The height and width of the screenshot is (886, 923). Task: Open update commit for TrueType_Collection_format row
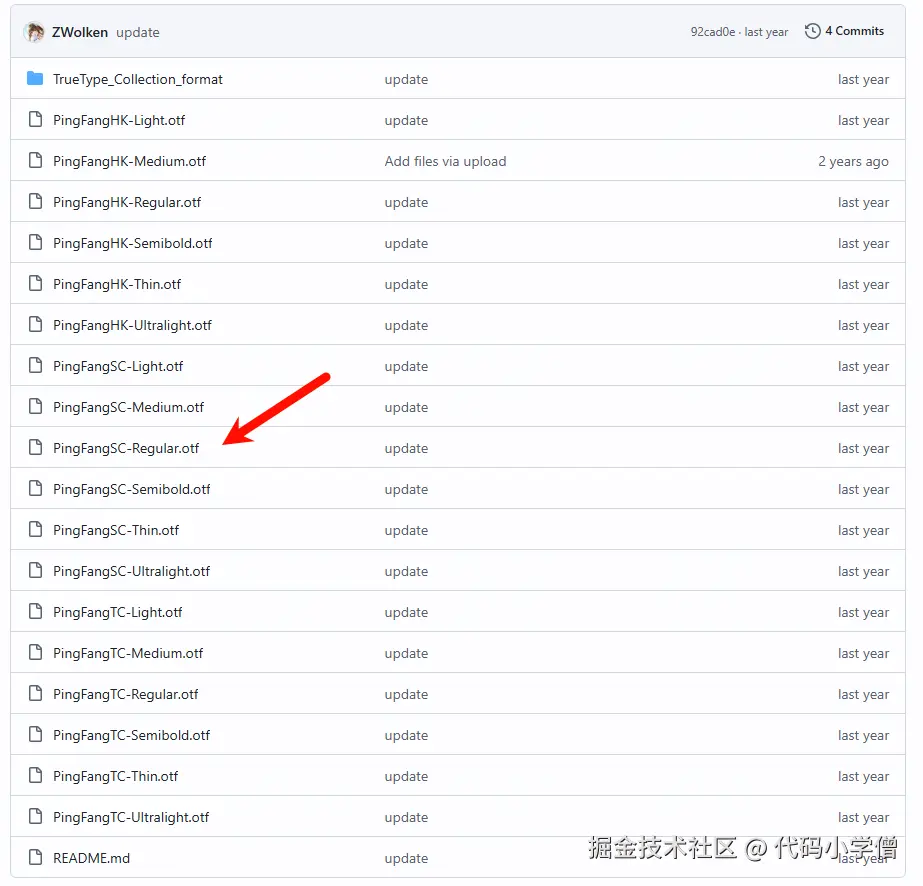[406, 79]
